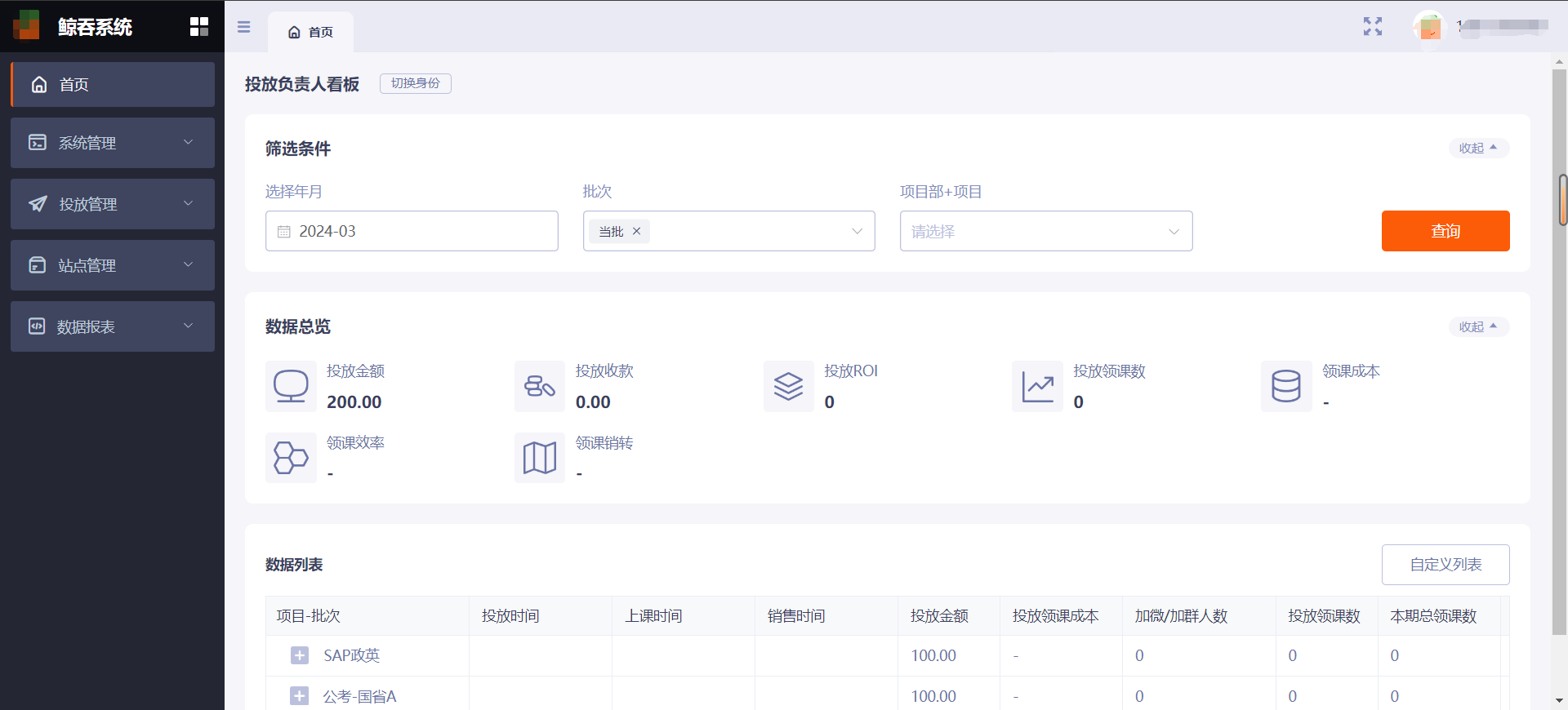1568x710 pixels.
Task: Click the 数据报表 code icon
Action: click(x=37, y=326)
